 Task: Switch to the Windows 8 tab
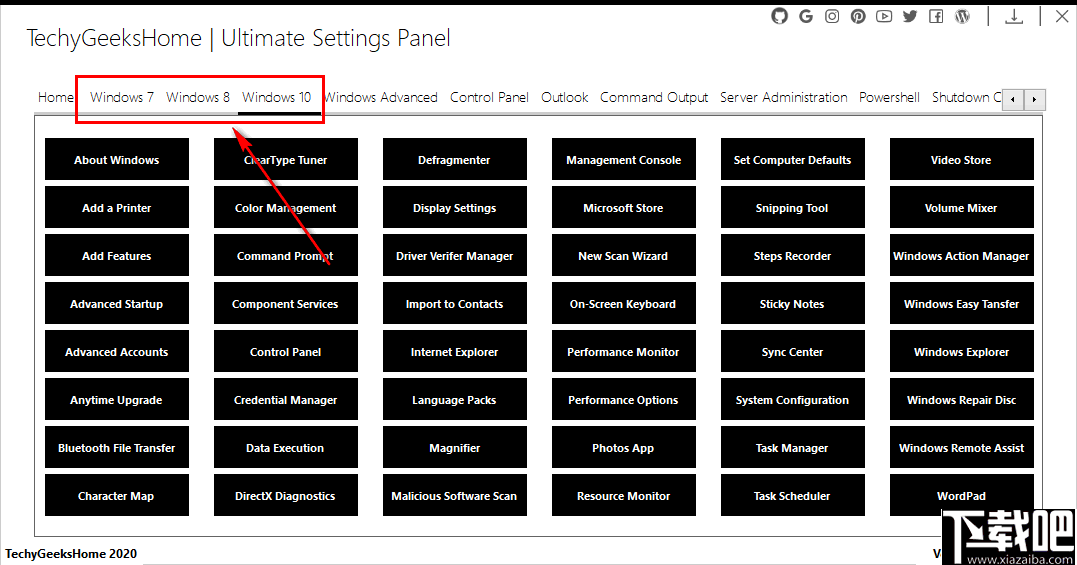pos(198,97)
